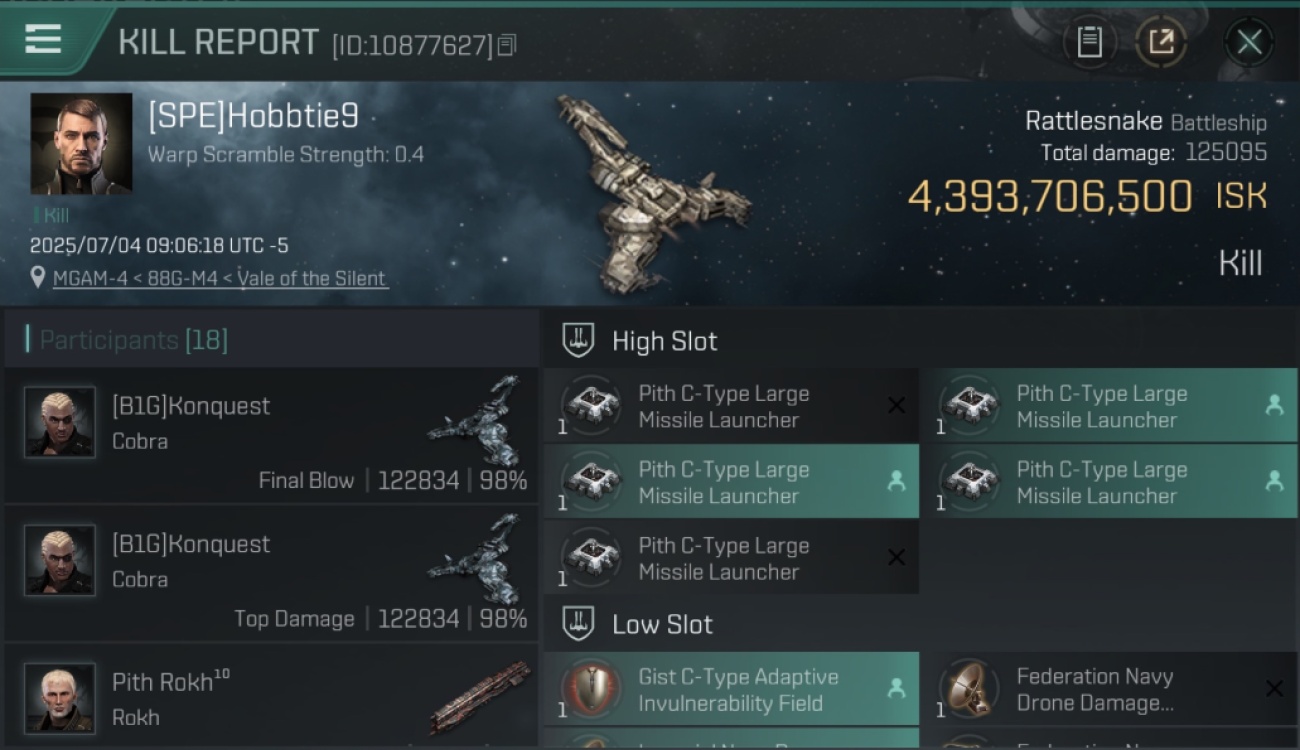Select the High Slot section icon
Image resolution: width=1300 pixels, height=750 pixels.
pos(578,340)
